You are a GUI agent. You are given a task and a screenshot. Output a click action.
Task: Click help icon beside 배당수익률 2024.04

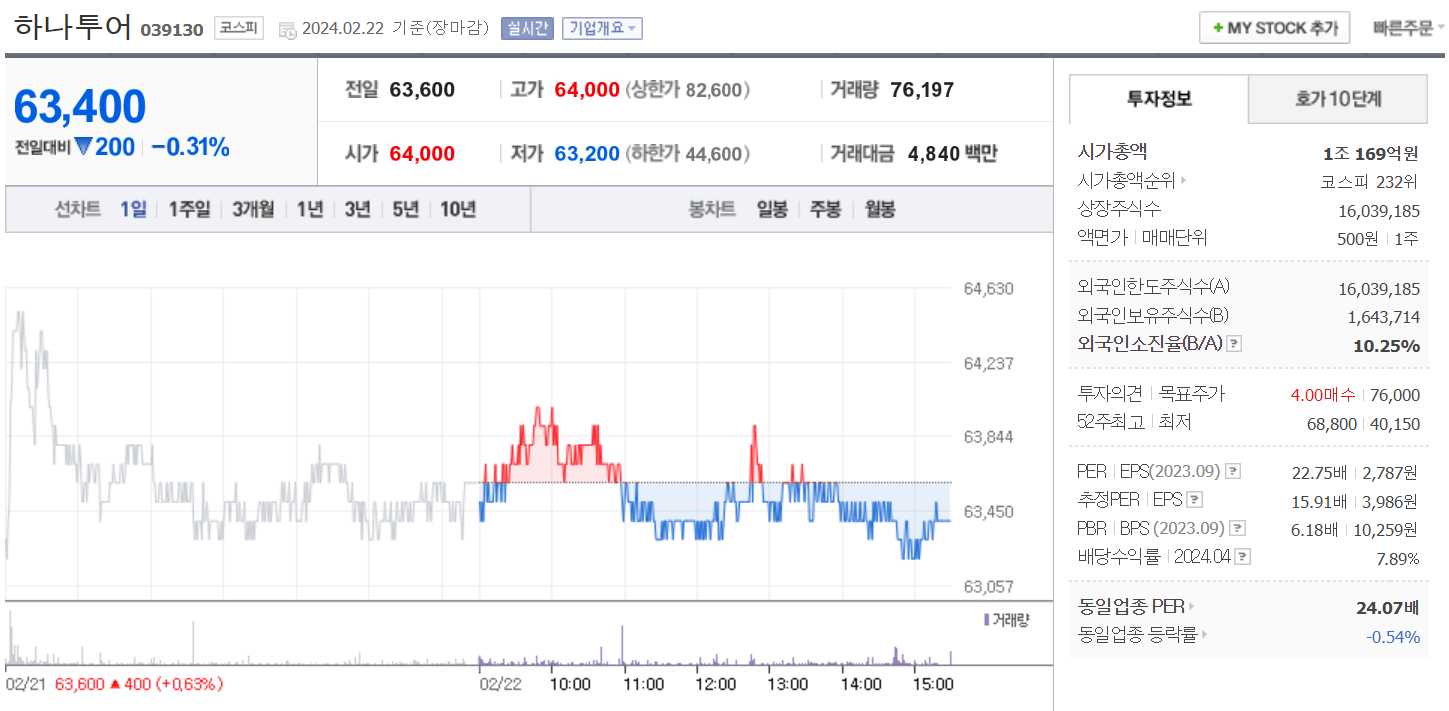click(x=1242, y=557)
